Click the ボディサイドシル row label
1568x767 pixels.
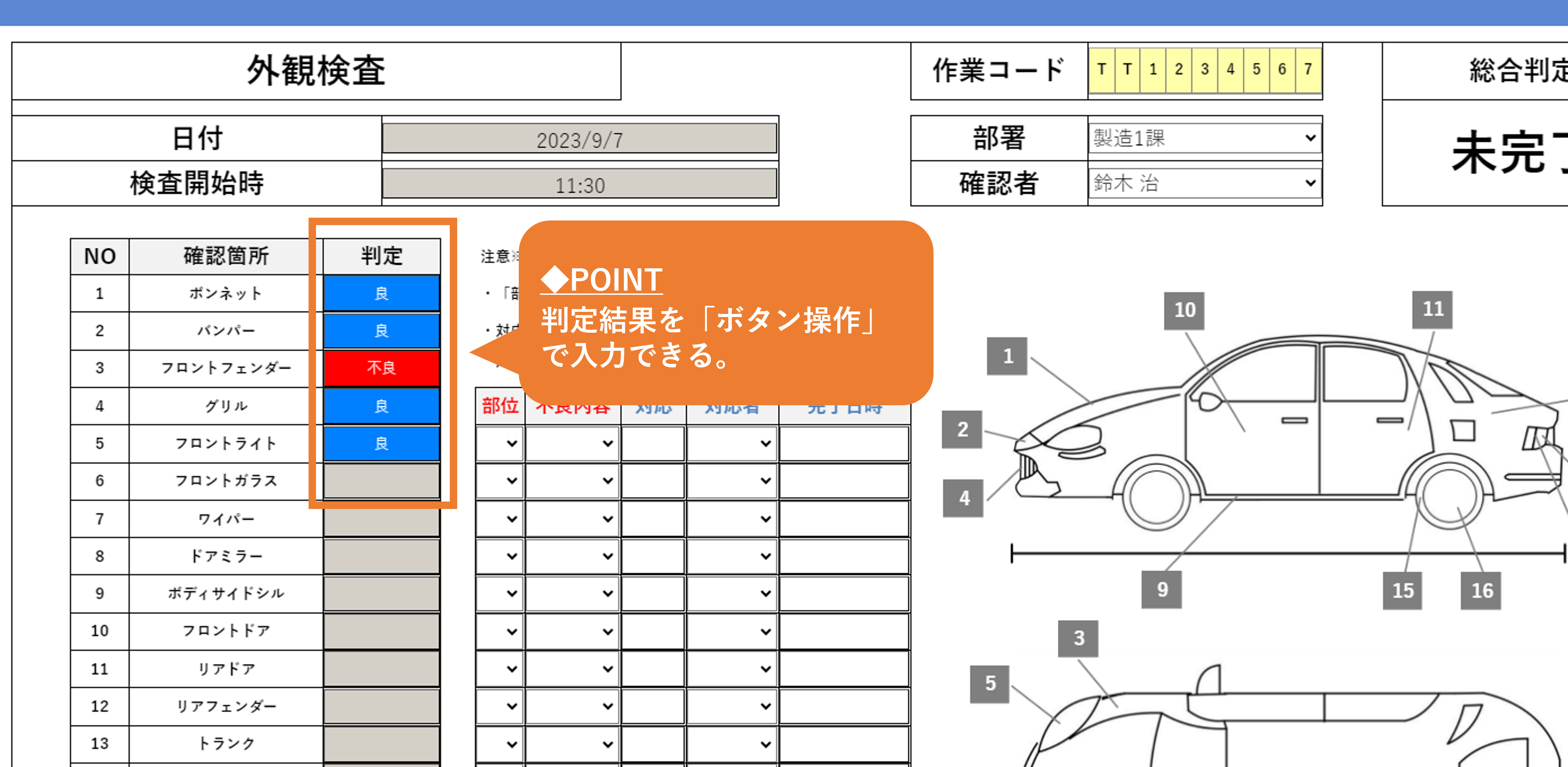[x=226, y=594]
